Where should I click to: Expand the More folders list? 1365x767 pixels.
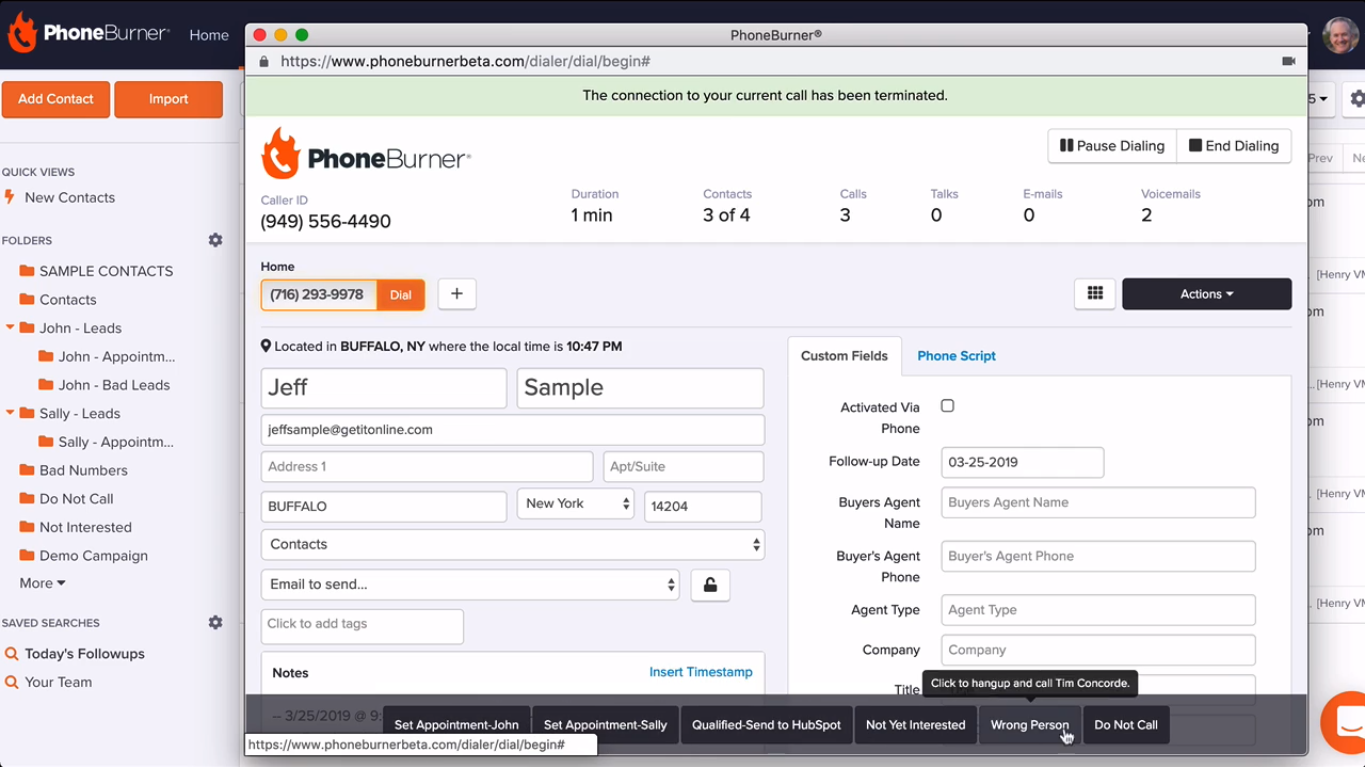(42, 583)
